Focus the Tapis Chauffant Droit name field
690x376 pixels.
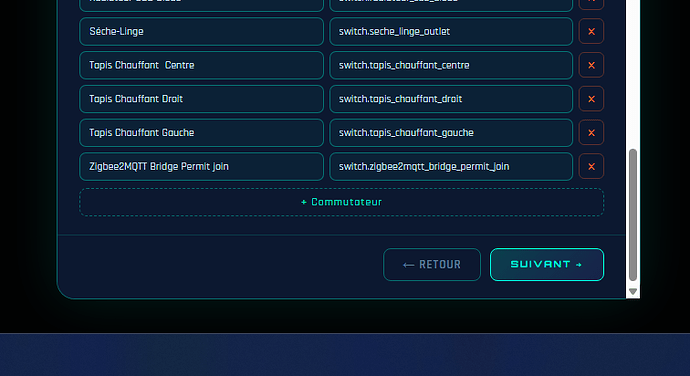202,99
